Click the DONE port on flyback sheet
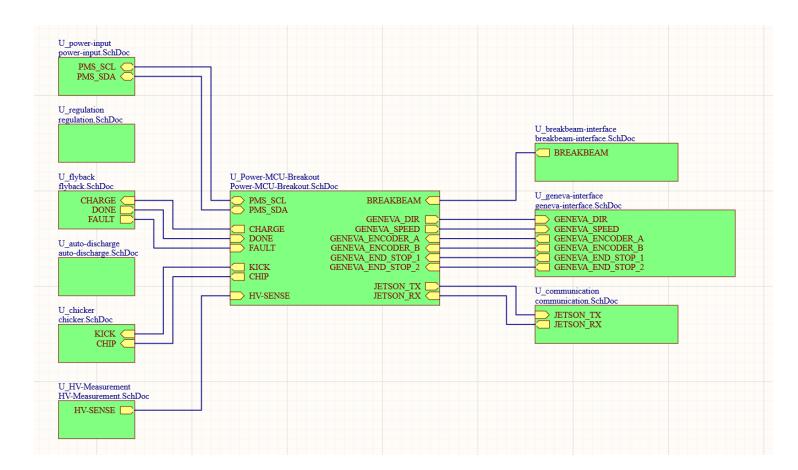 tap(127, 210)
